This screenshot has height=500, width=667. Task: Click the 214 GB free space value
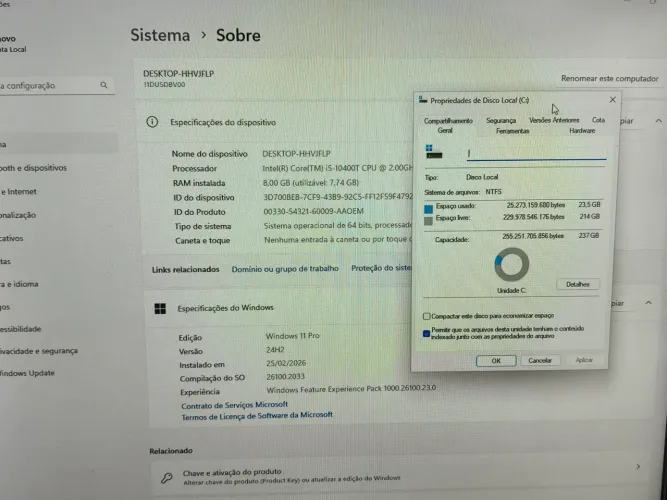point(590,216)
